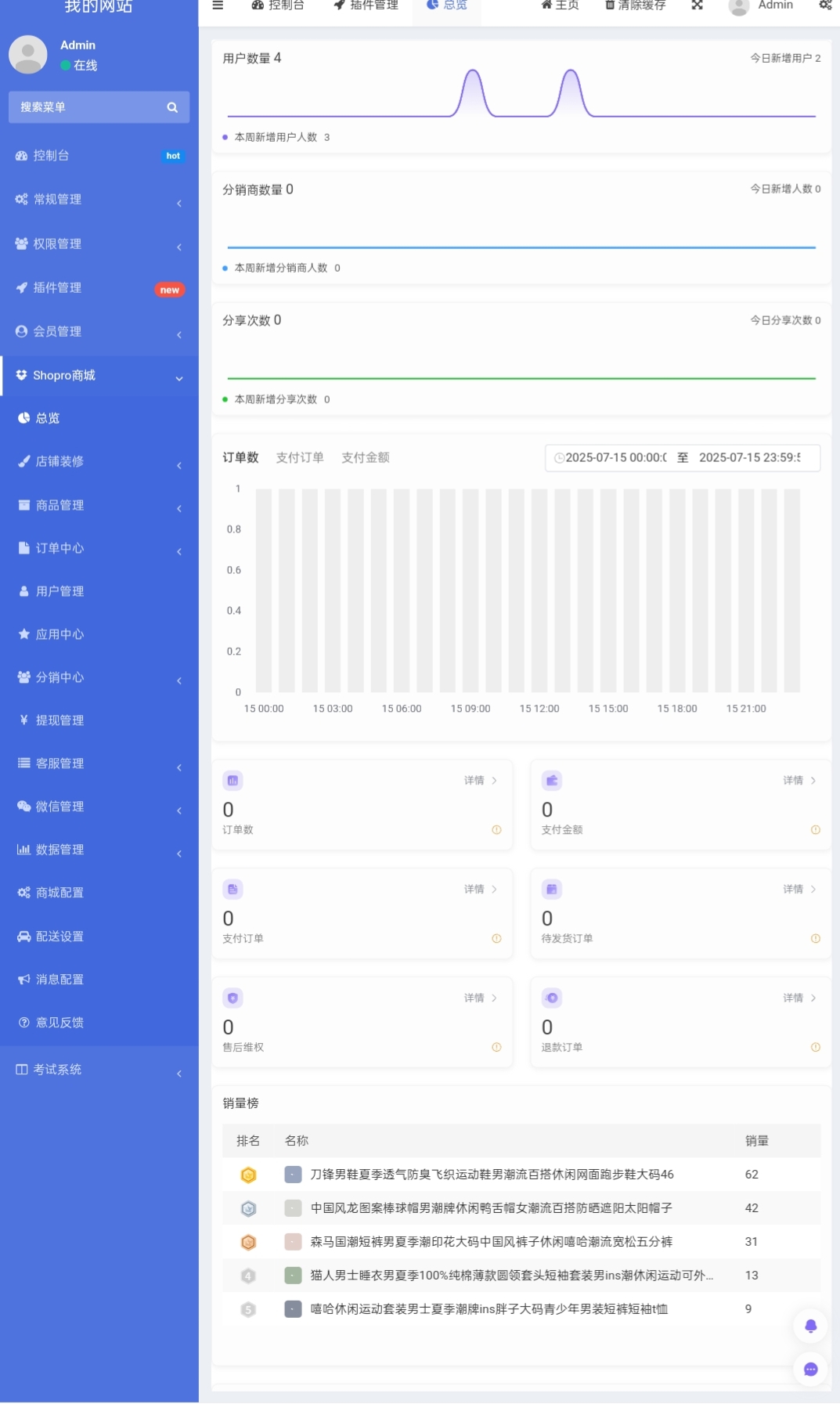Expand the 会员管理 sidebar menu

(x=99, y=332)
